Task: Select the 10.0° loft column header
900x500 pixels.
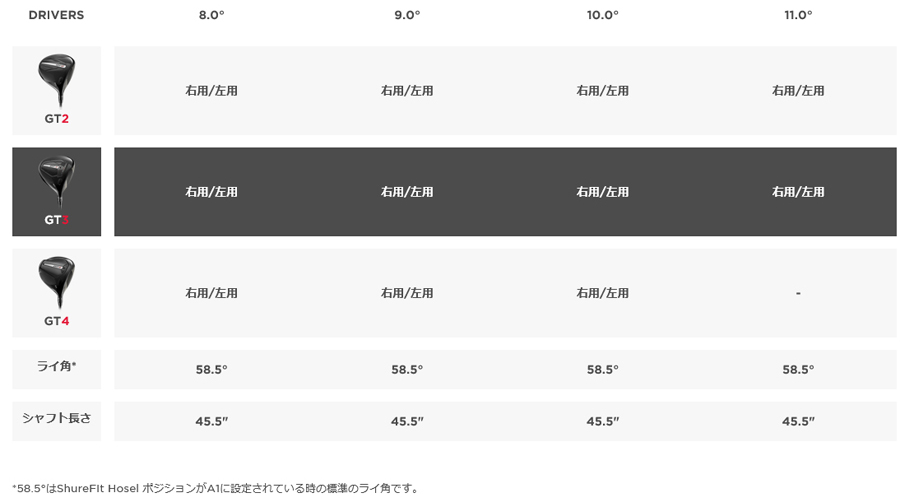Action: pos(602,15)
